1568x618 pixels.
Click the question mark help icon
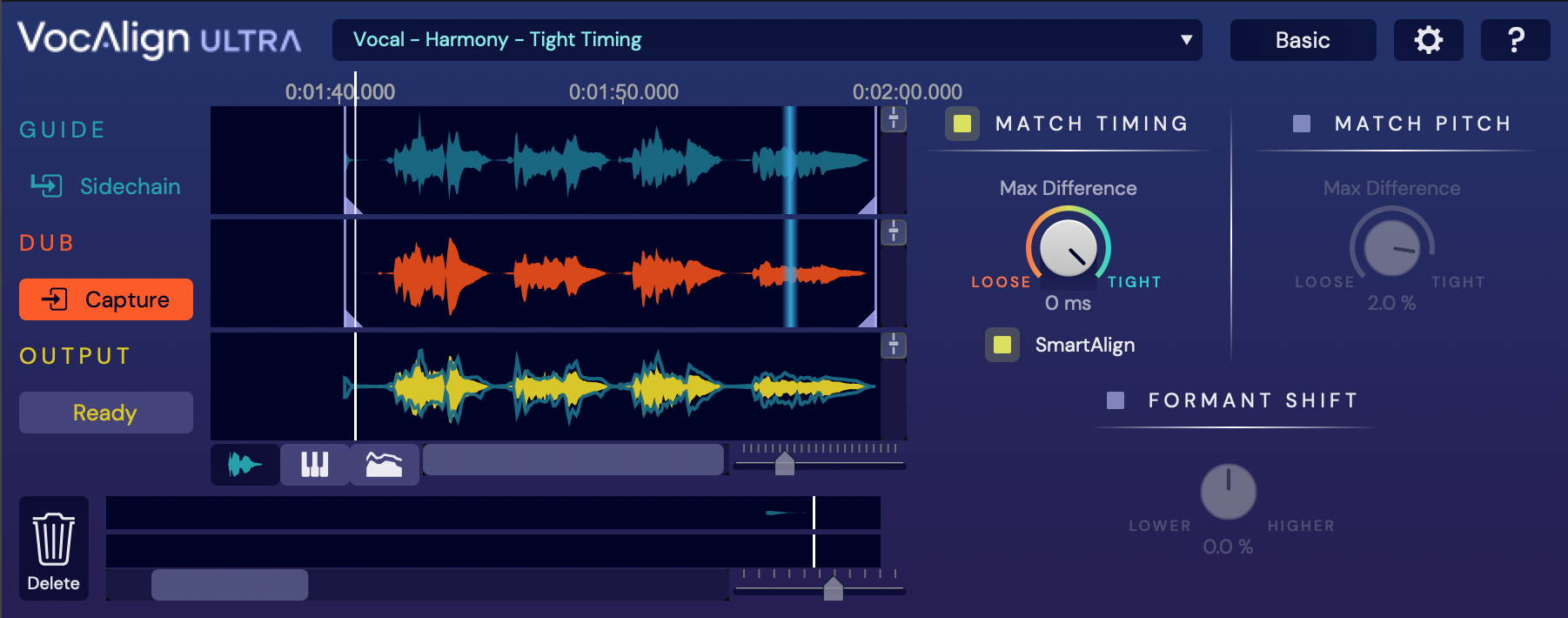(1515, 40)
